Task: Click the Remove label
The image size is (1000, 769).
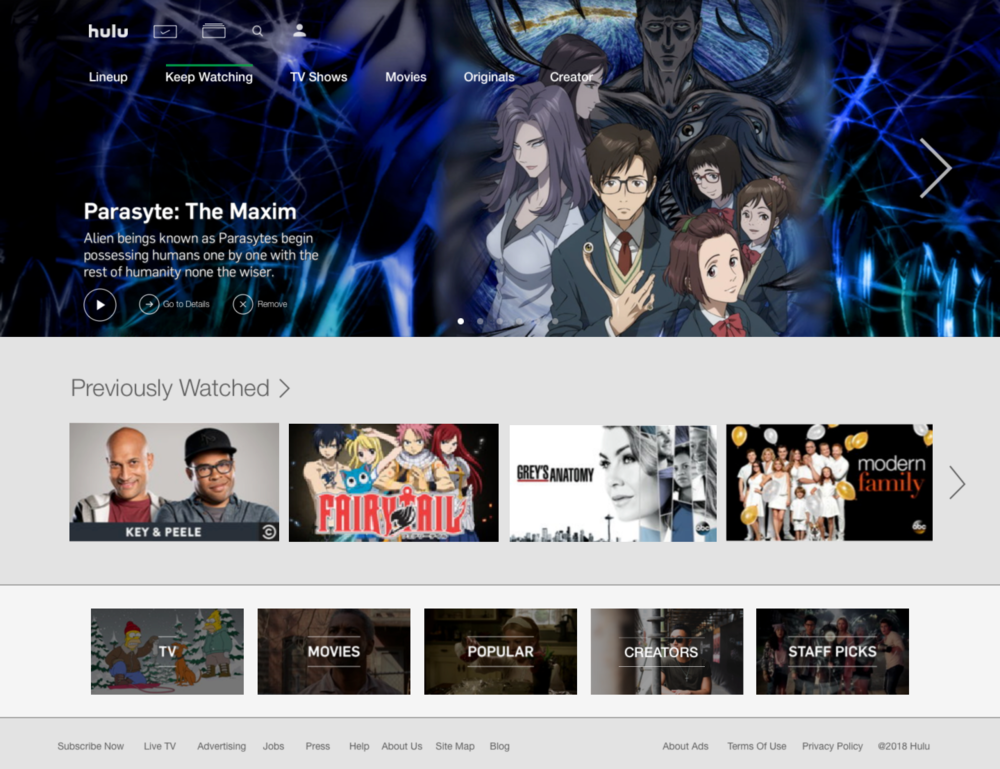Action: [272, 304]
